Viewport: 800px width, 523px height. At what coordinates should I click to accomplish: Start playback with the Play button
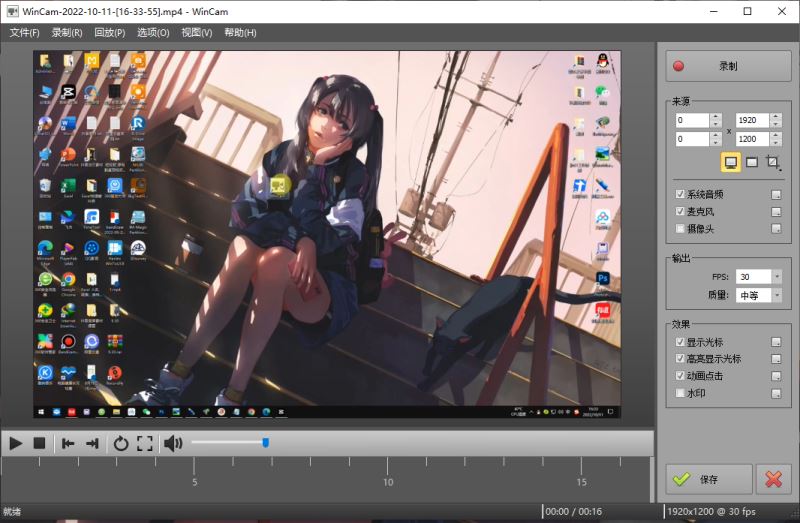15,443
